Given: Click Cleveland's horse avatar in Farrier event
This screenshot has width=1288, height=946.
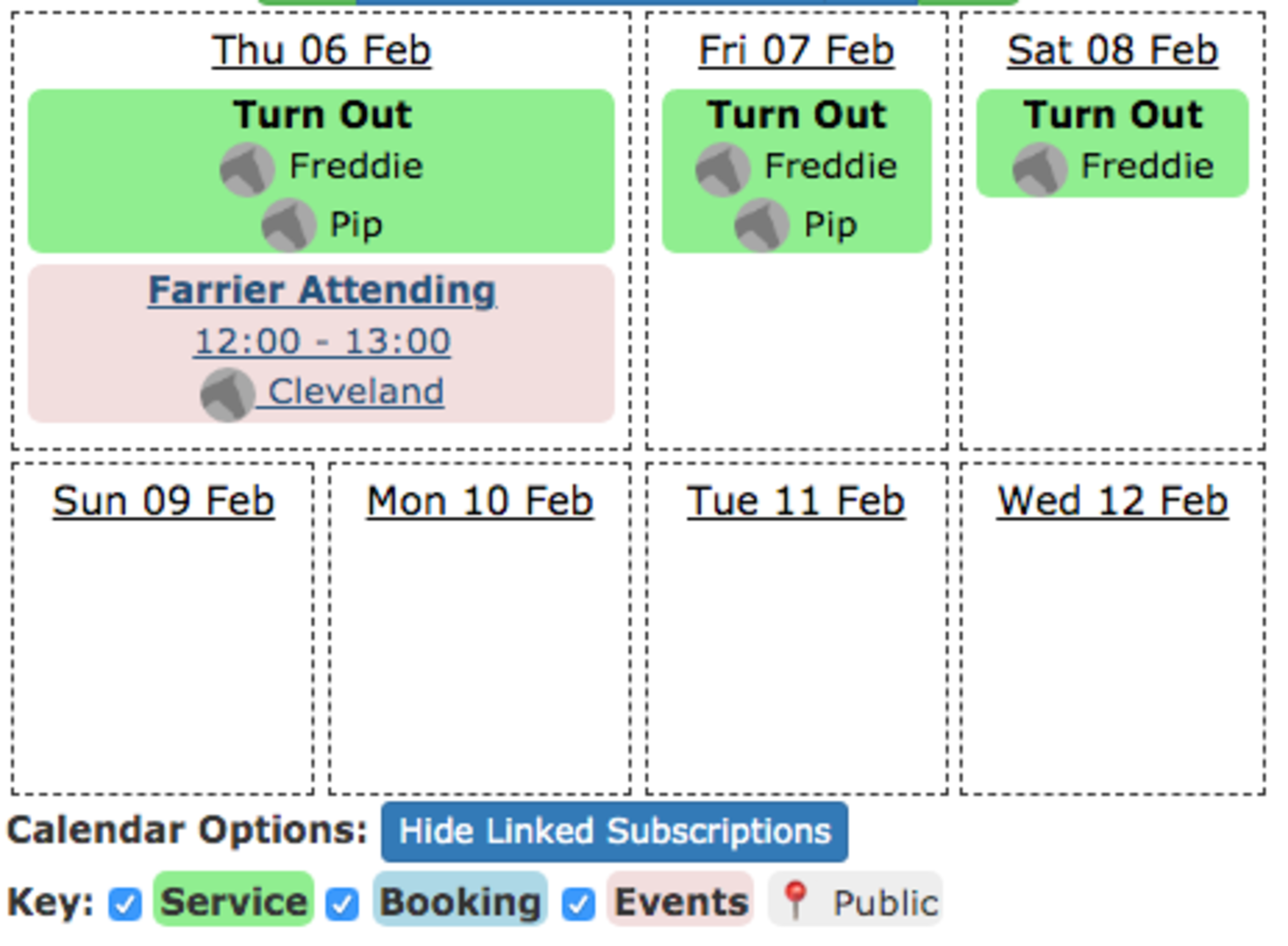Looking at the screenshot, I should (x=228, y=395).
